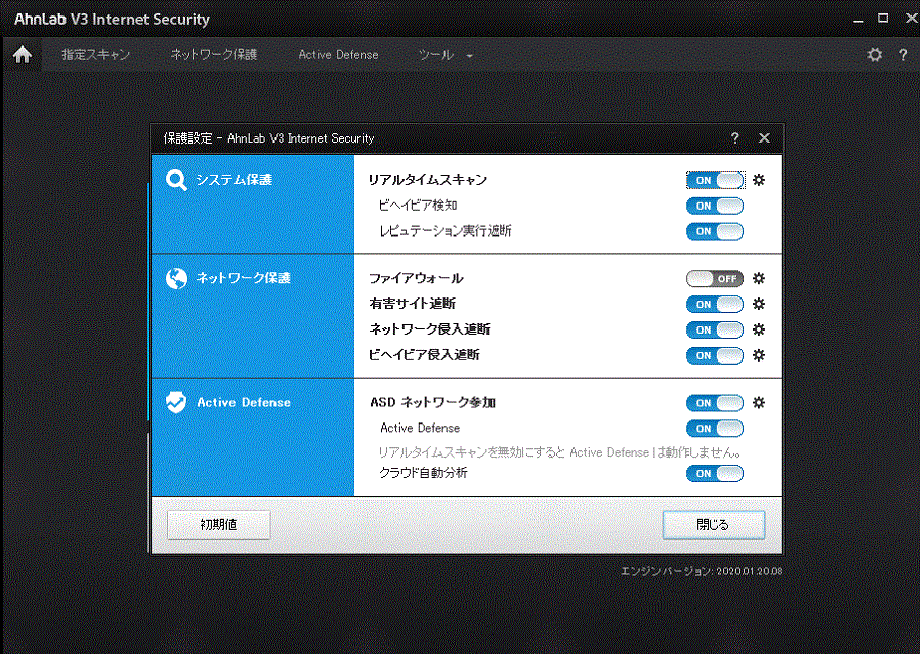
Task: Toggle ビヘイビア侵入遮断 switch
Action: pos(715,355)
